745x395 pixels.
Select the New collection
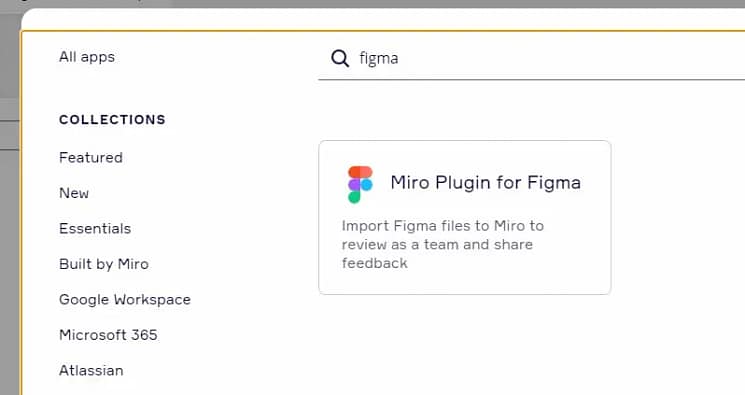coord(74,193)
